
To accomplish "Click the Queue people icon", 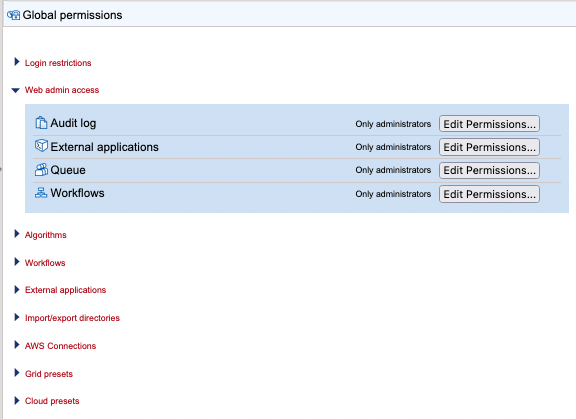I will click(41, 170).
